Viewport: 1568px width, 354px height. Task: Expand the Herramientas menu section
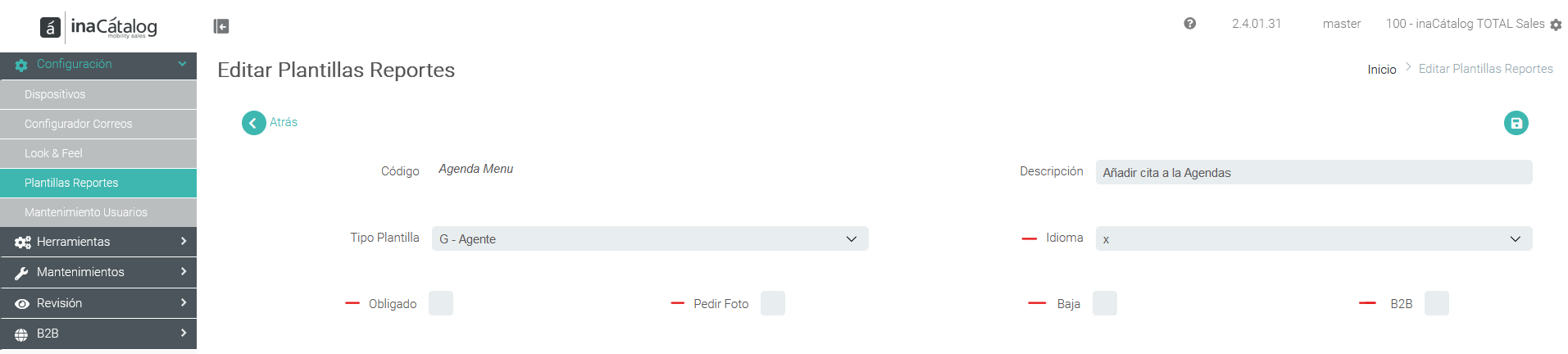click(x=98, y=242)
